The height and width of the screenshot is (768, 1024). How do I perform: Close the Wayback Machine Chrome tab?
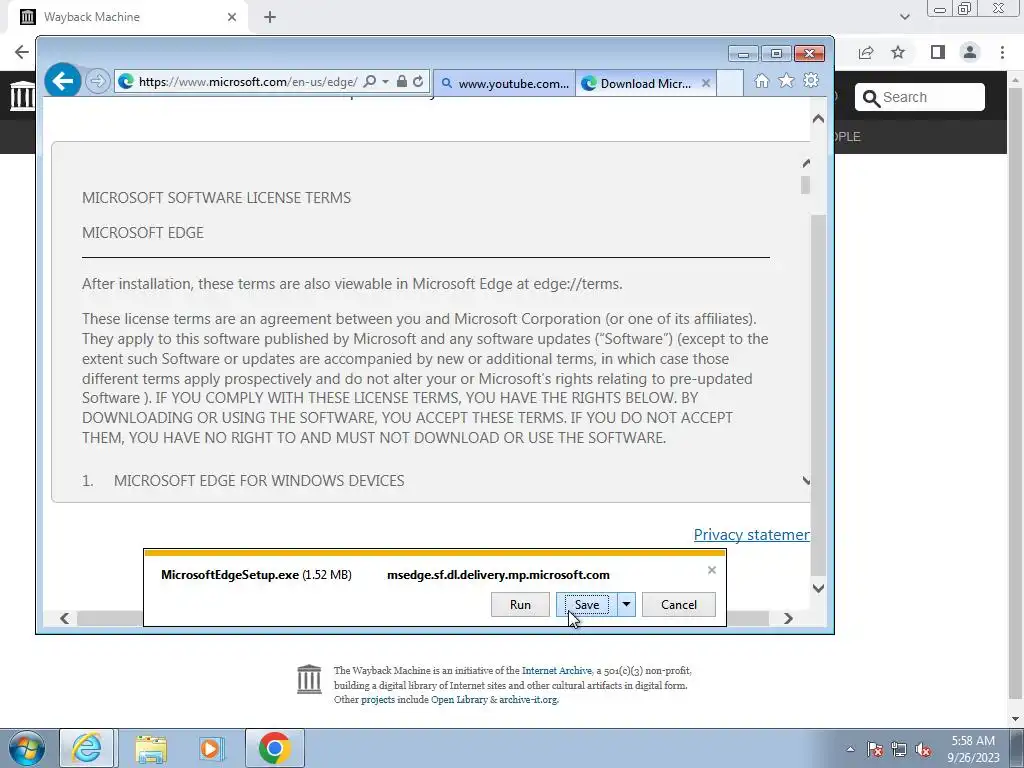tap(232, 17)
